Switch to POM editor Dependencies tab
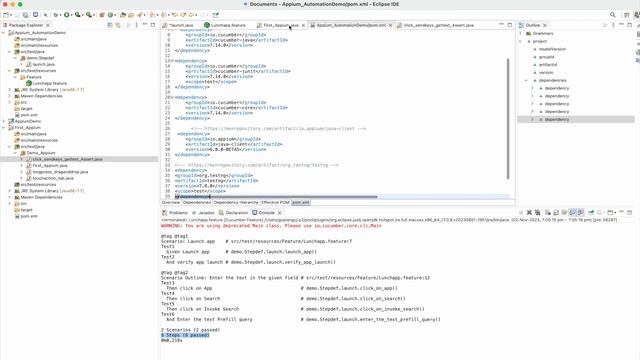The image size is (640, 360). tap(197, 202)
